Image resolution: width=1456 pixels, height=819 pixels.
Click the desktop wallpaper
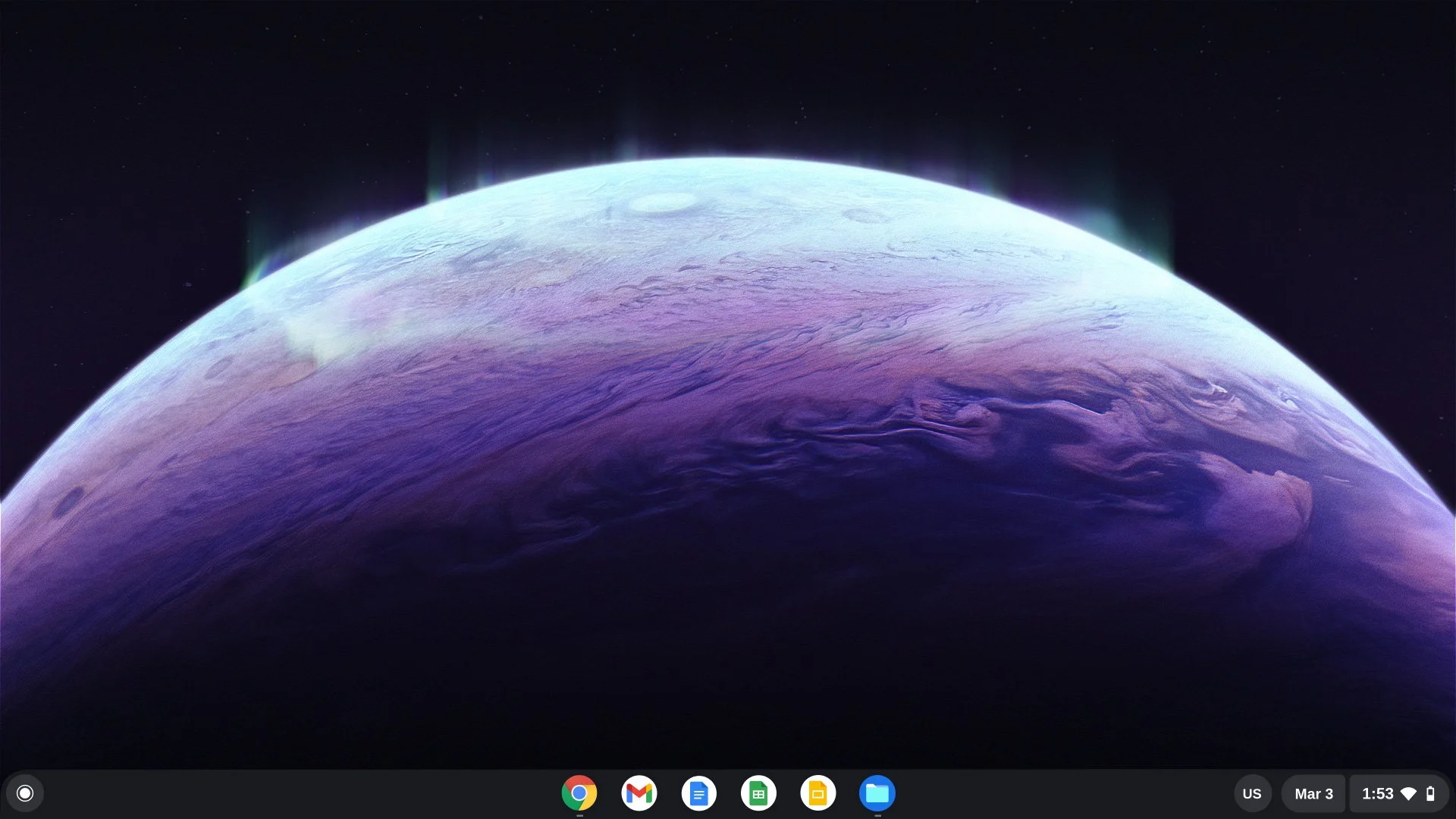[x=728, y=379]
